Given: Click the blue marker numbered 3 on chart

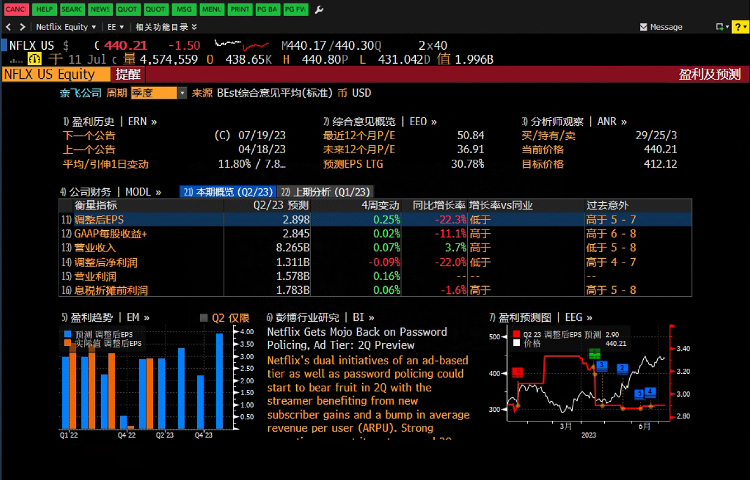Looking at the screenshot, I should pos(602,366).
